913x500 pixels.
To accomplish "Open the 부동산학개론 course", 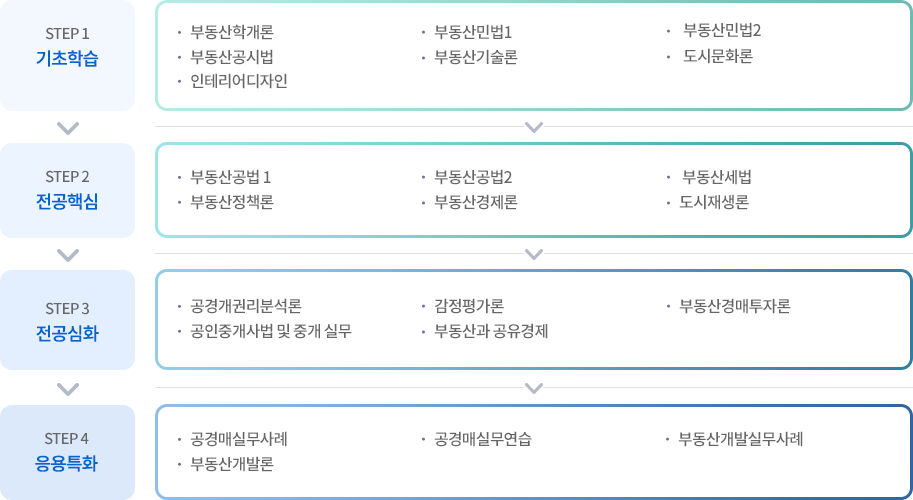I will (x=232, y=31).
